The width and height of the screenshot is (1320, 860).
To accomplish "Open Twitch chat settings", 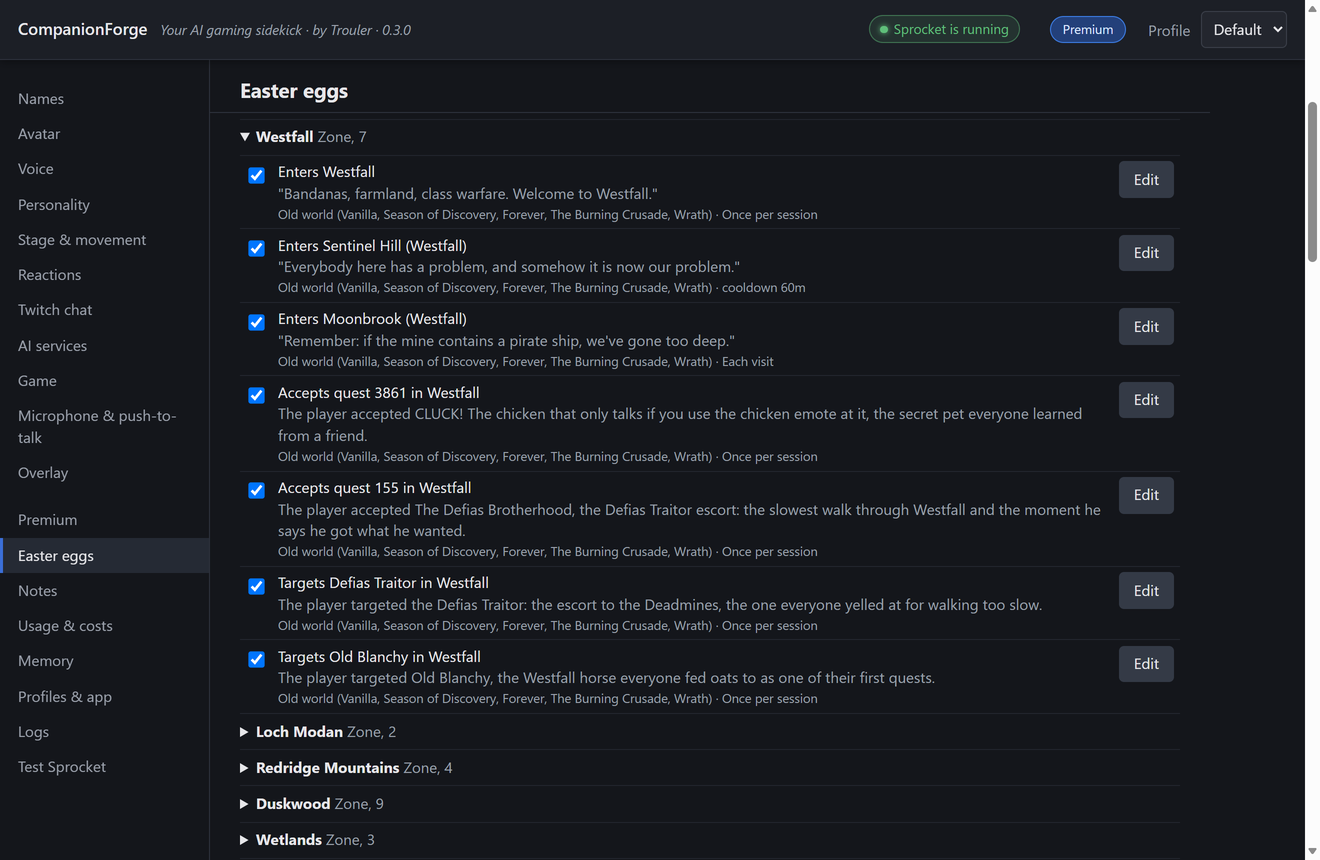I will click(105, 310).
